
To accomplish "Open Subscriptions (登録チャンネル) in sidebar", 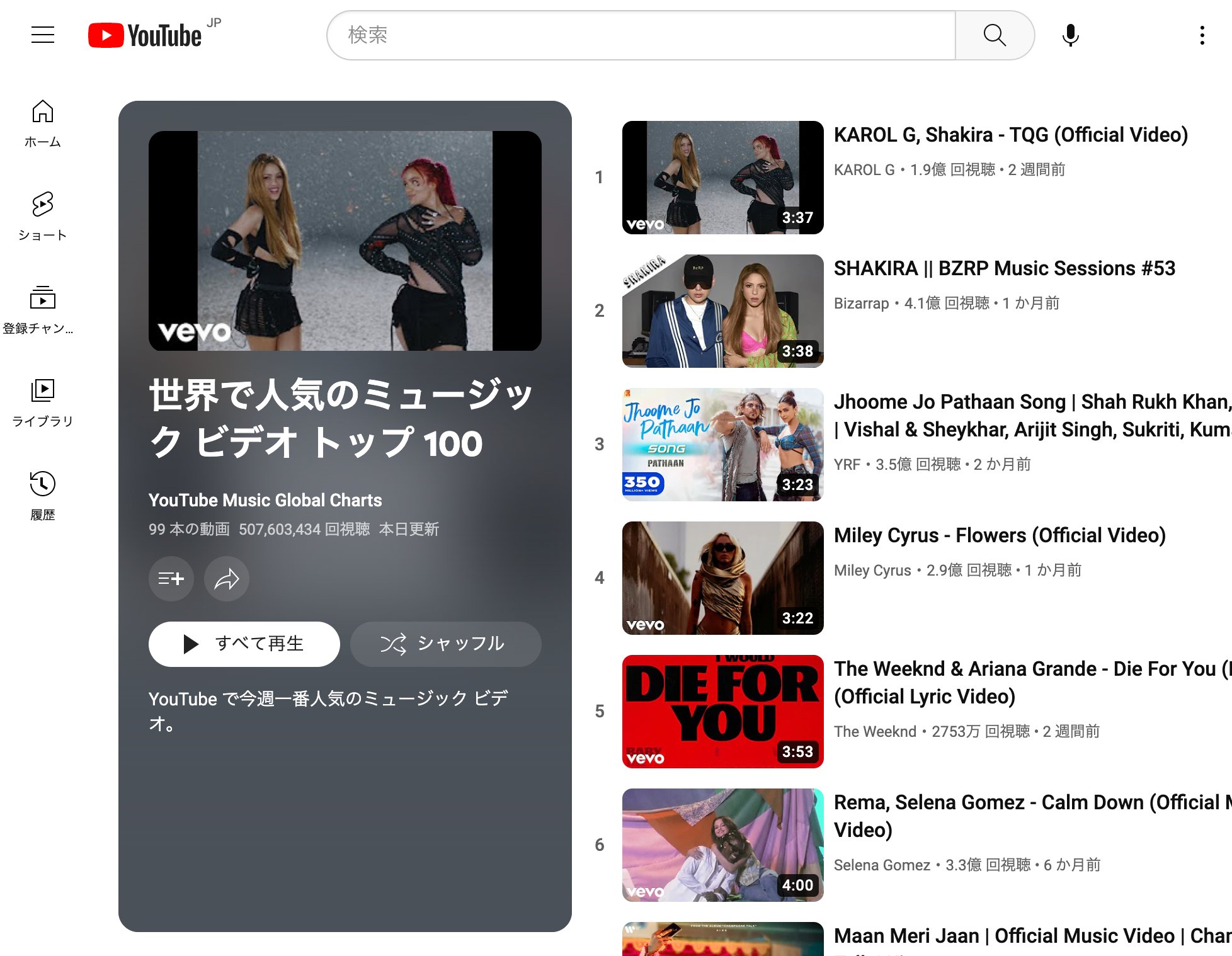I will click(x=39, y=310).
